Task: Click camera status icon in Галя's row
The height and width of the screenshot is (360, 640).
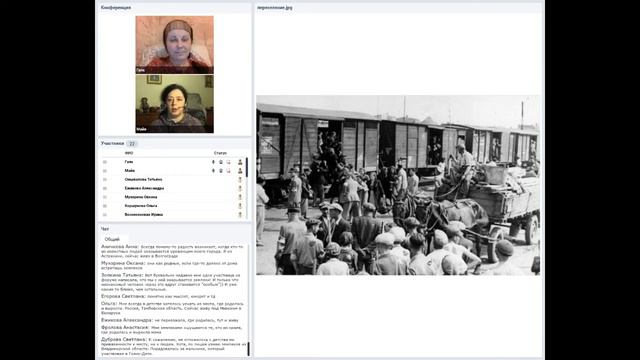Action: coord(221,162)
